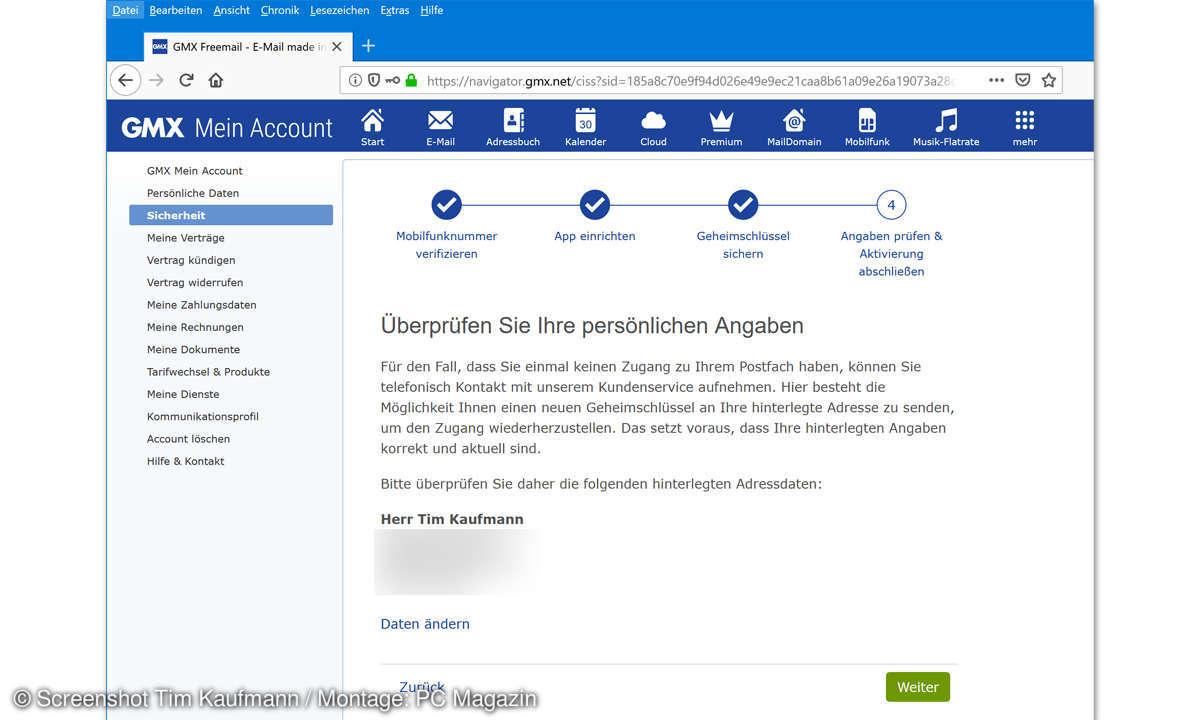Click the browser forward arrow
This screenshot has height=720, width=1200.
coord(156,80)
